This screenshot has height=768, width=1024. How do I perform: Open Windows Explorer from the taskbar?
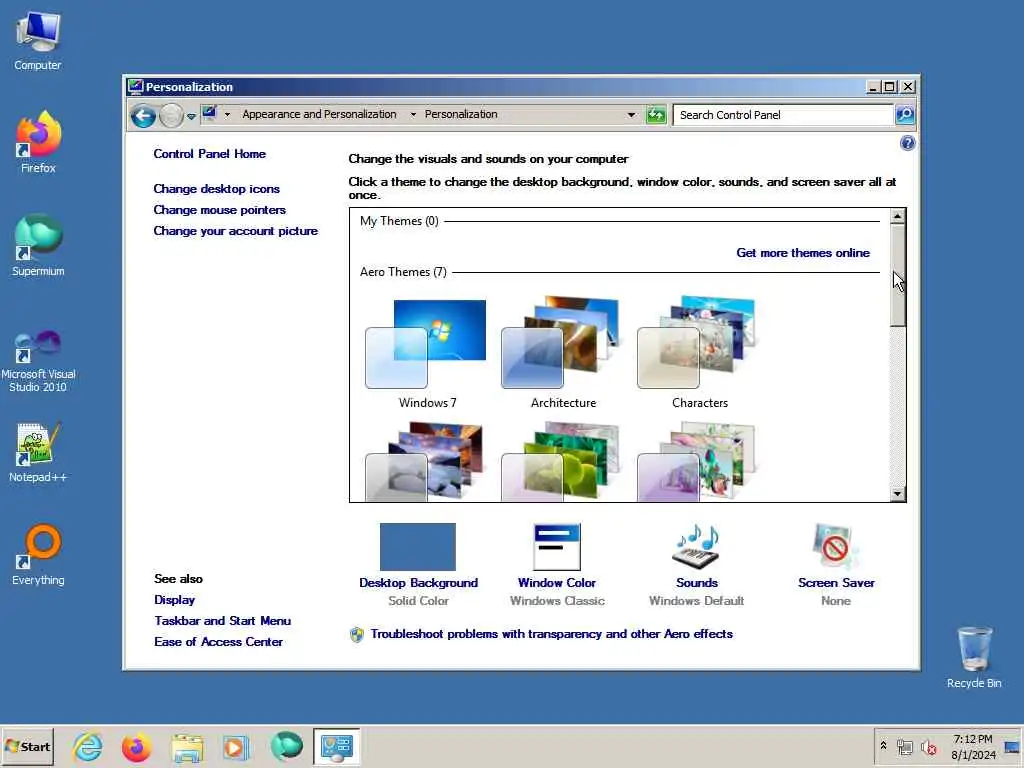pyautogui.click(x=187, y=746)
